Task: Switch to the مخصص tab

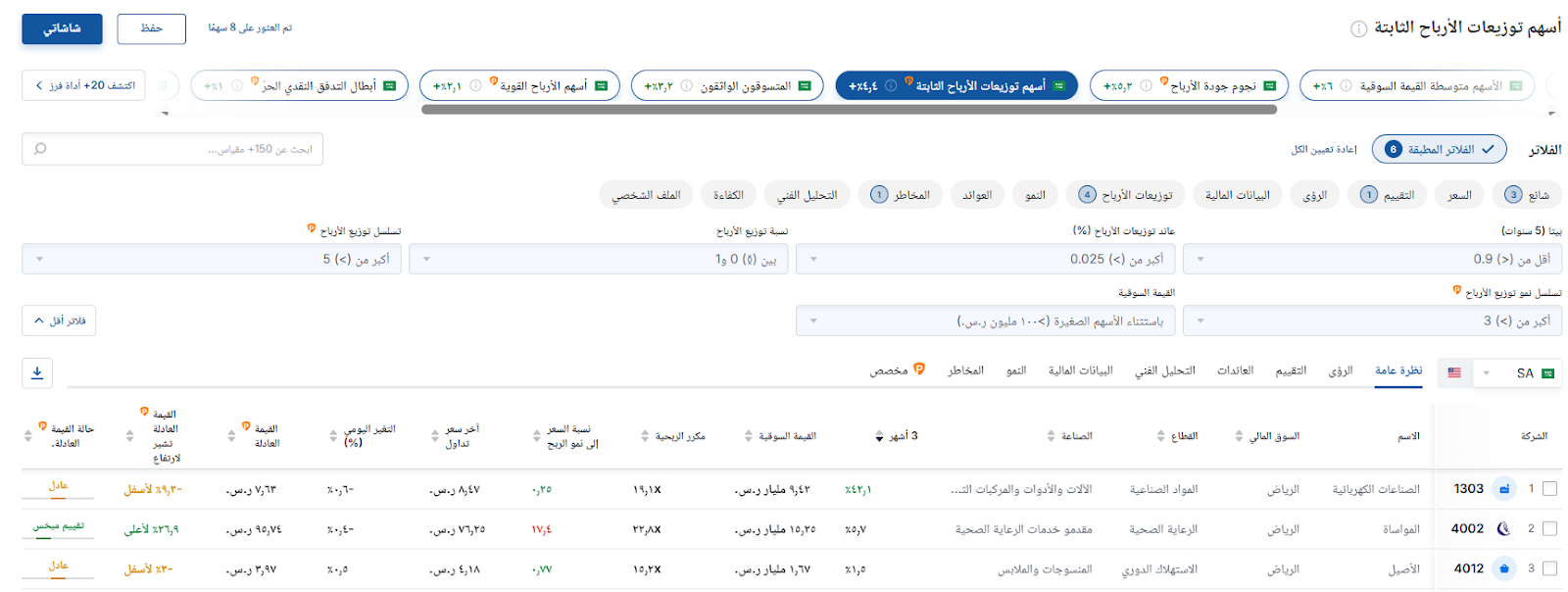Action: coord(897,370)
